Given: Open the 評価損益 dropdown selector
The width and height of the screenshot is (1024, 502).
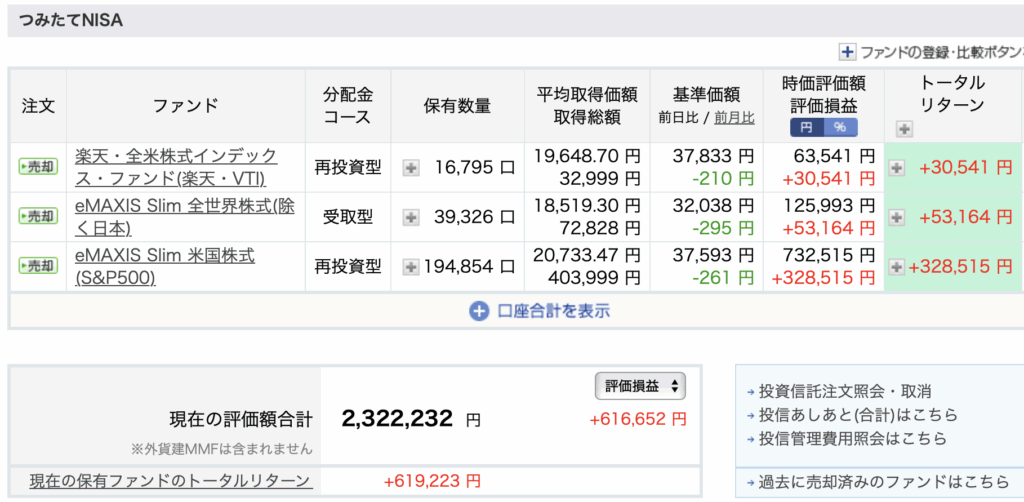Looking at the screenshot, I should pyautogui.click(x=640, y=386).
